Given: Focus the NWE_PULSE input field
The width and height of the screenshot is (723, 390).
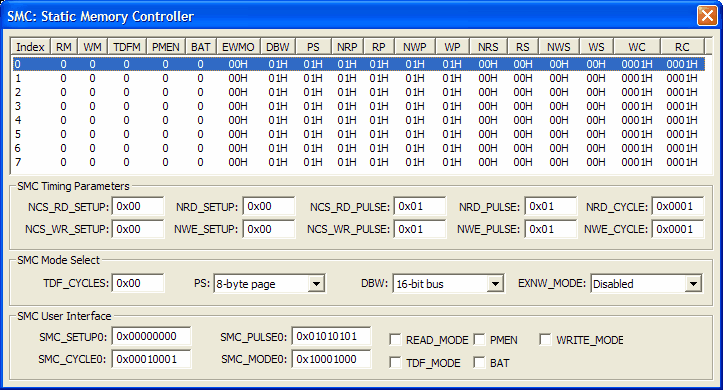Looking at the screenshot, I should [x=551, y=229].
